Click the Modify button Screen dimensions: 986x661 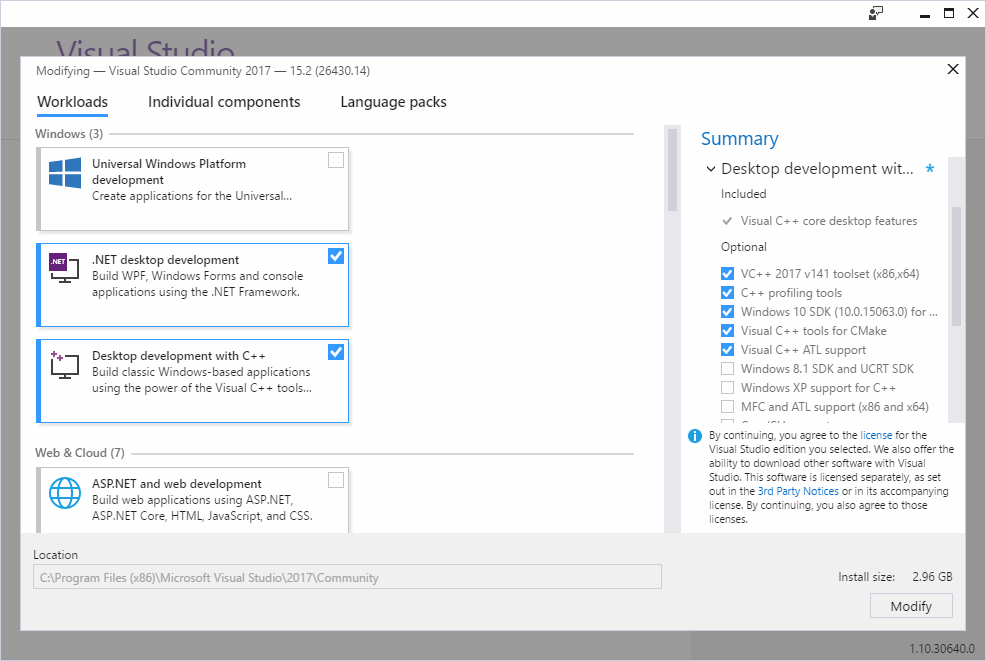click(911, 606)
